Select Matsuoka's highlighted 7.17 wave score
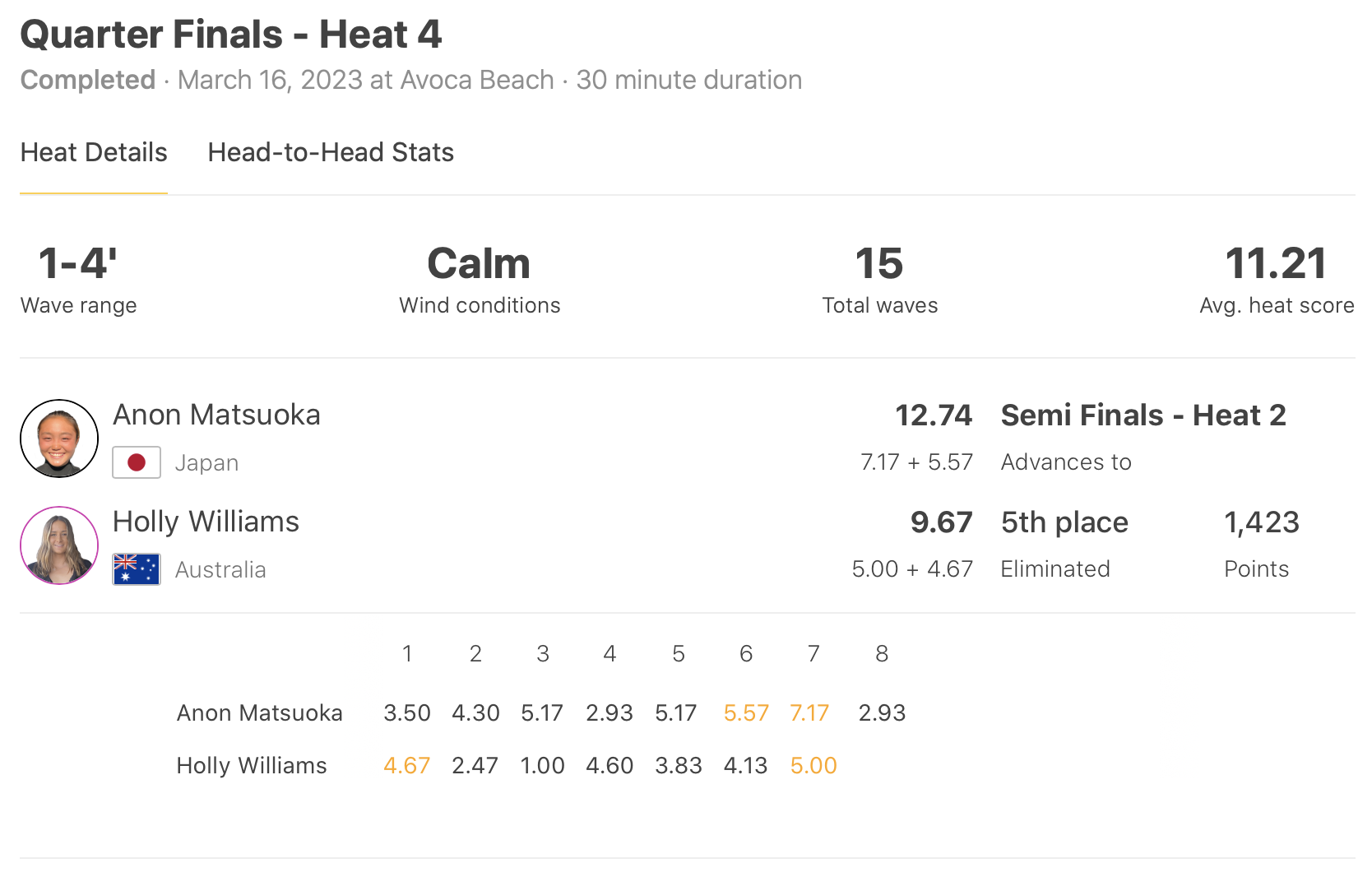The image size is (1372, 877). tap(809, 712)
